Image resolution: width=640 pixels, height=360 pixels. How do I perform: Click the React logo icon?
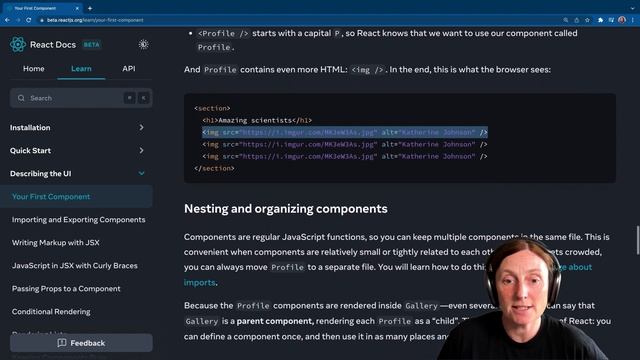coord(18,44)
